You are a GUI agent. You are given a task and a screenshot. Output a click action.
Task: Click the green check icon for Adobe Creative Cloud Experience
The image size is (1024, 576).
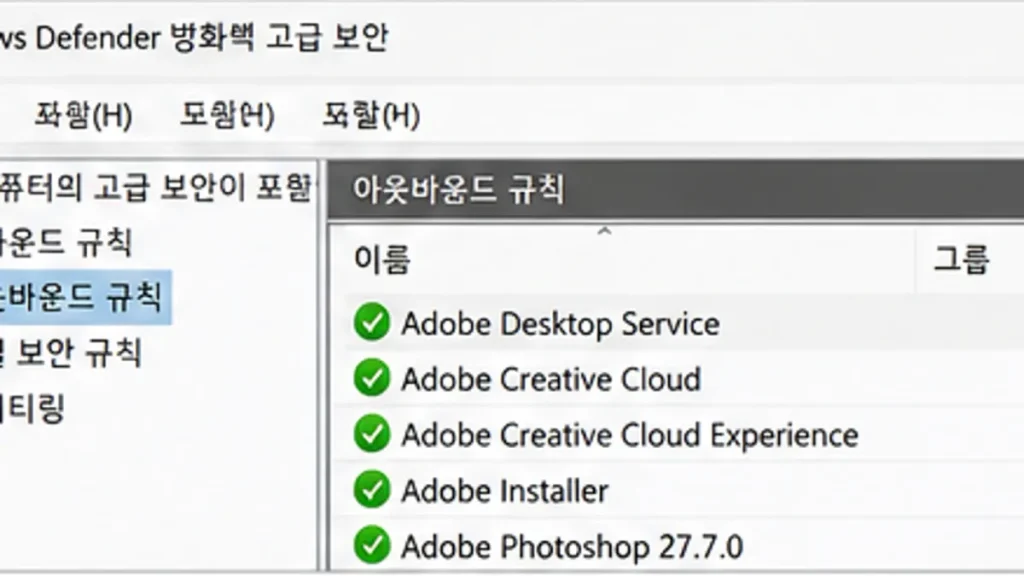(x=372, y=434)
